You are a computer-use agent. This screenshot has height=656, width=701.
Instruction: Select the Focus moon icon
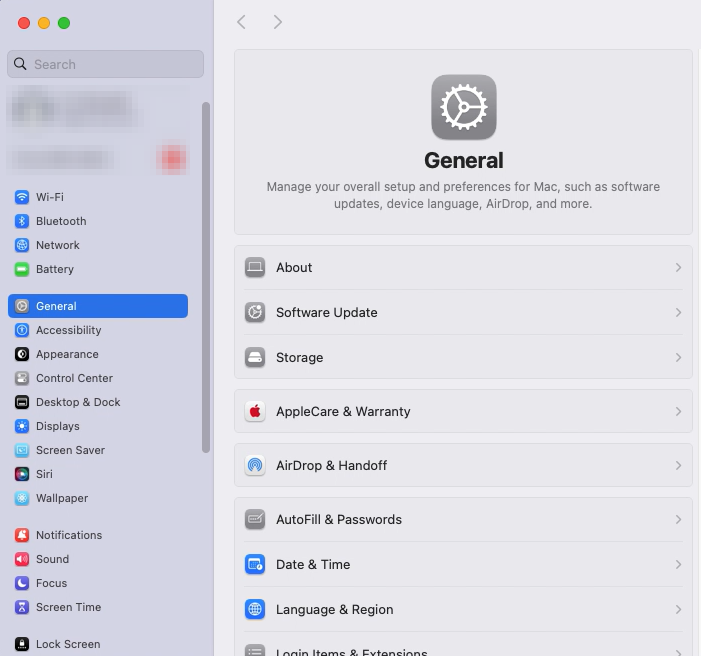[x=22, y=583]
